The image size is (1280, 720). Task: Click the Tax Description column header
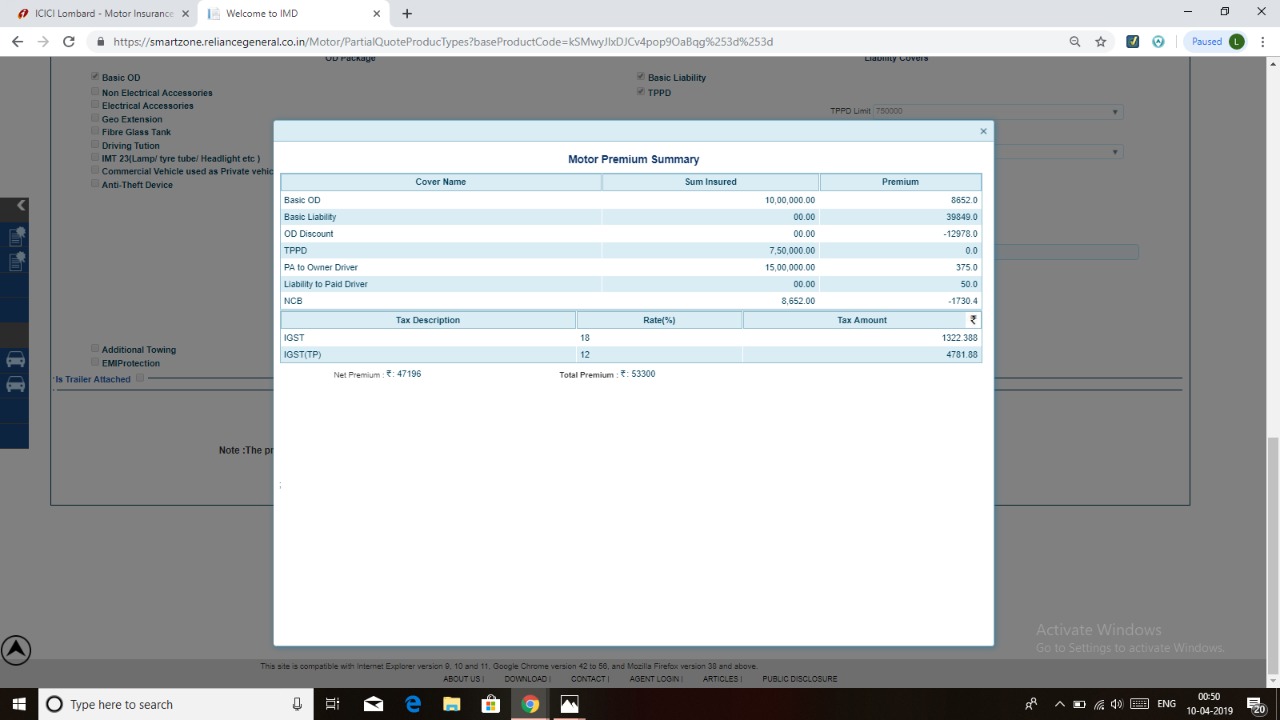point(428,320)
